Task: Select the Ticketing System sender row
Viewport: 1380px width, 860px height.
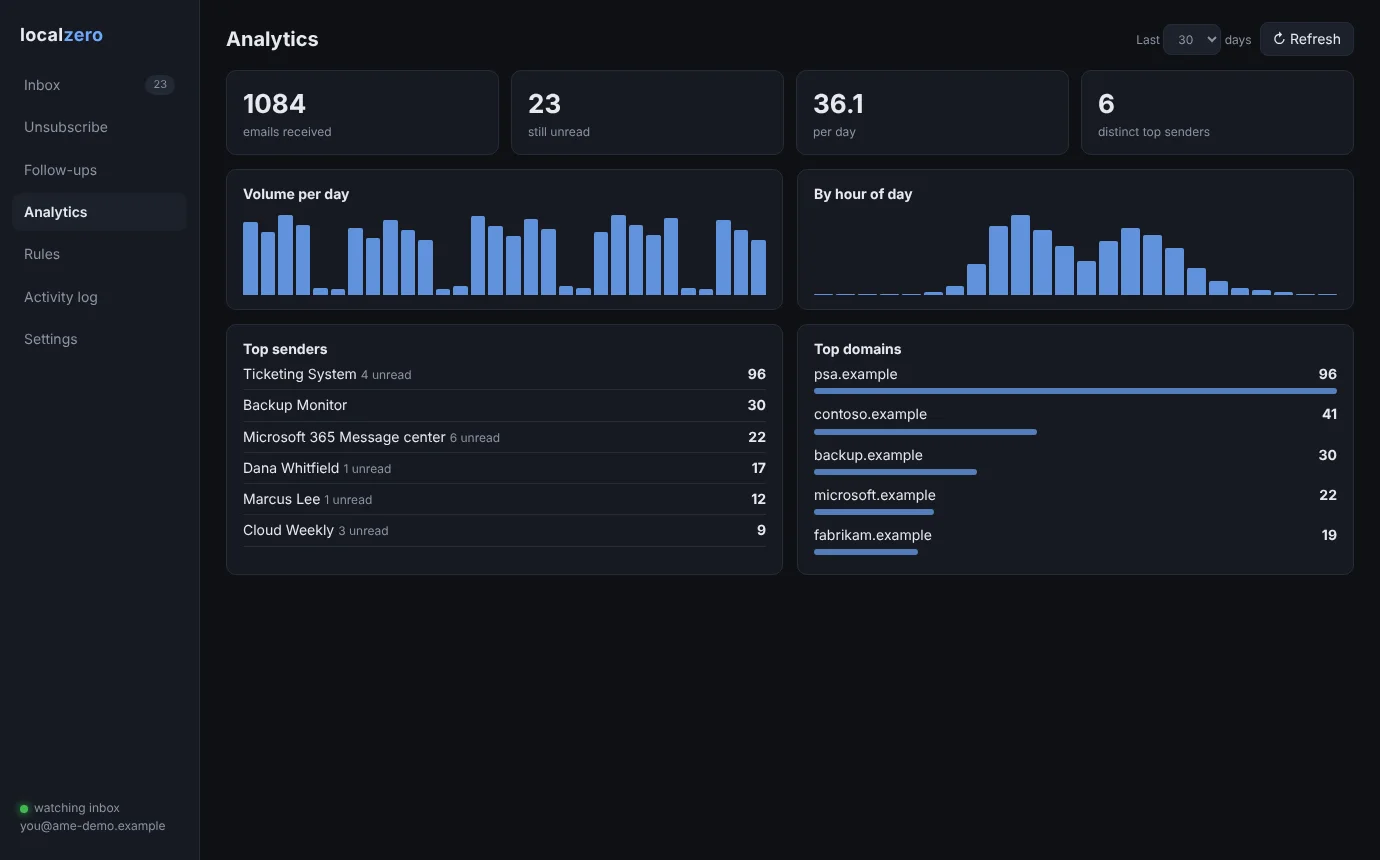Action: click(x=504, y=374)
